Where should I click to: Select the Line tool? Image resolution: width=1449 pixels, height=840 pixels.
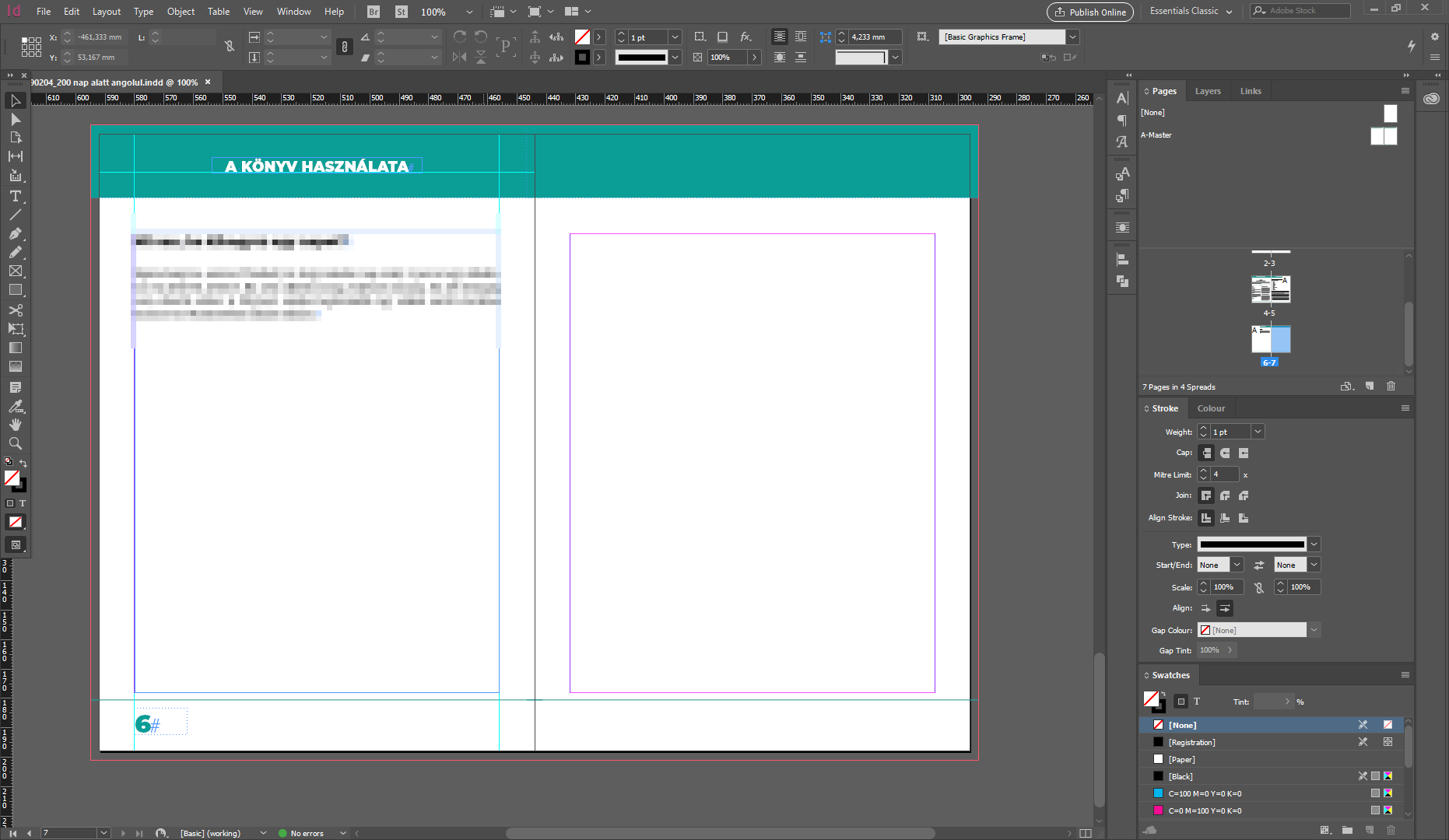pyautogui.click(x=15, y=215)
